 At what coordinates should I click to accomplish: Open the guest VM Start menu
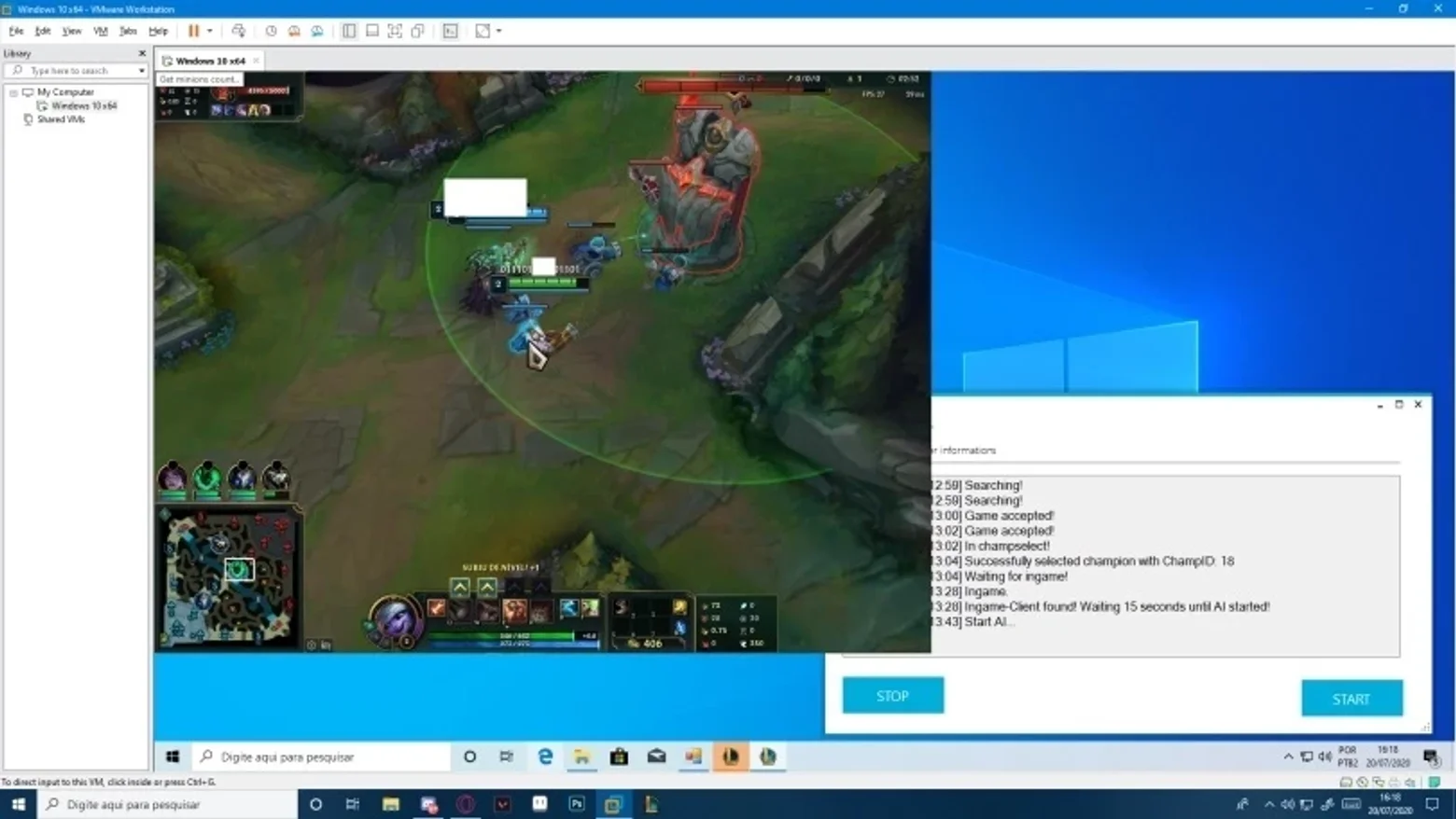173,757
